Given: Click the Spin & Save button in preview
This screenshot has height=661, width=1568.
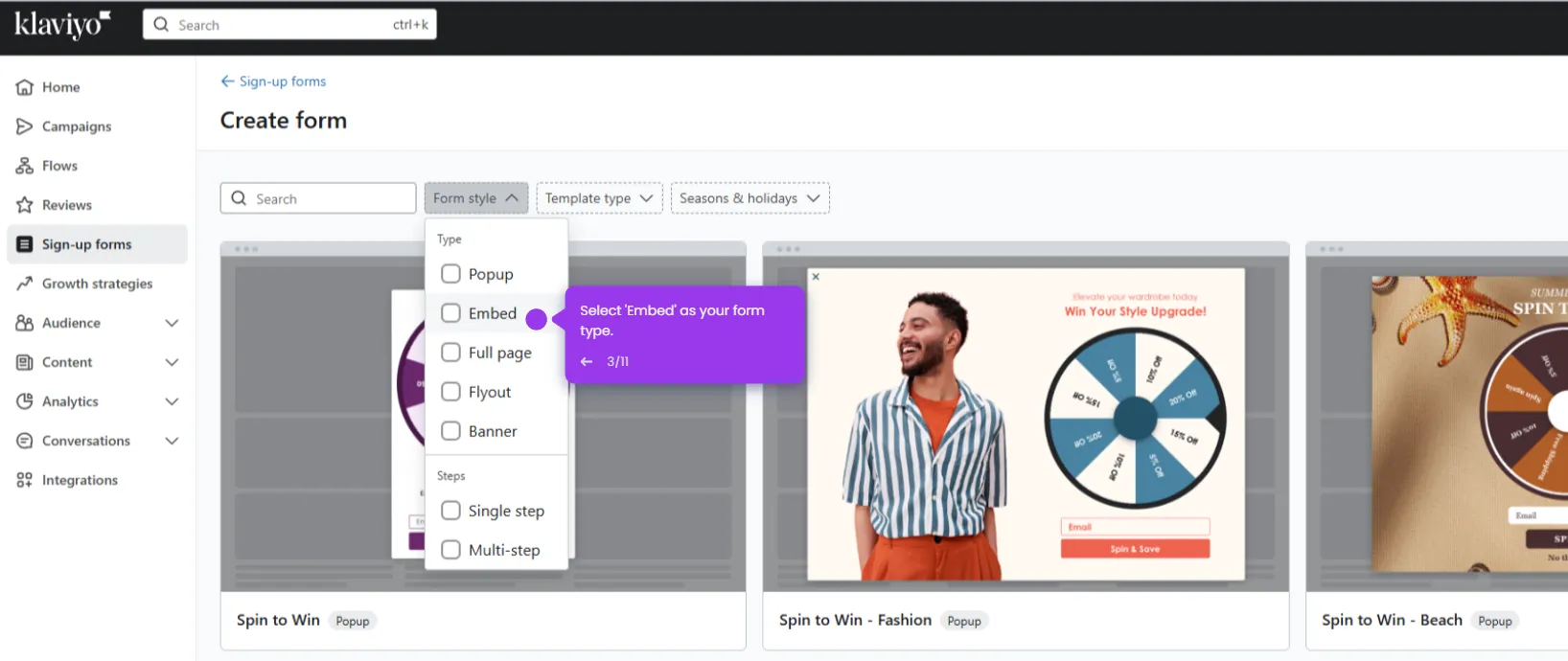Looking at the screenshot, I should pos(1135,549).
